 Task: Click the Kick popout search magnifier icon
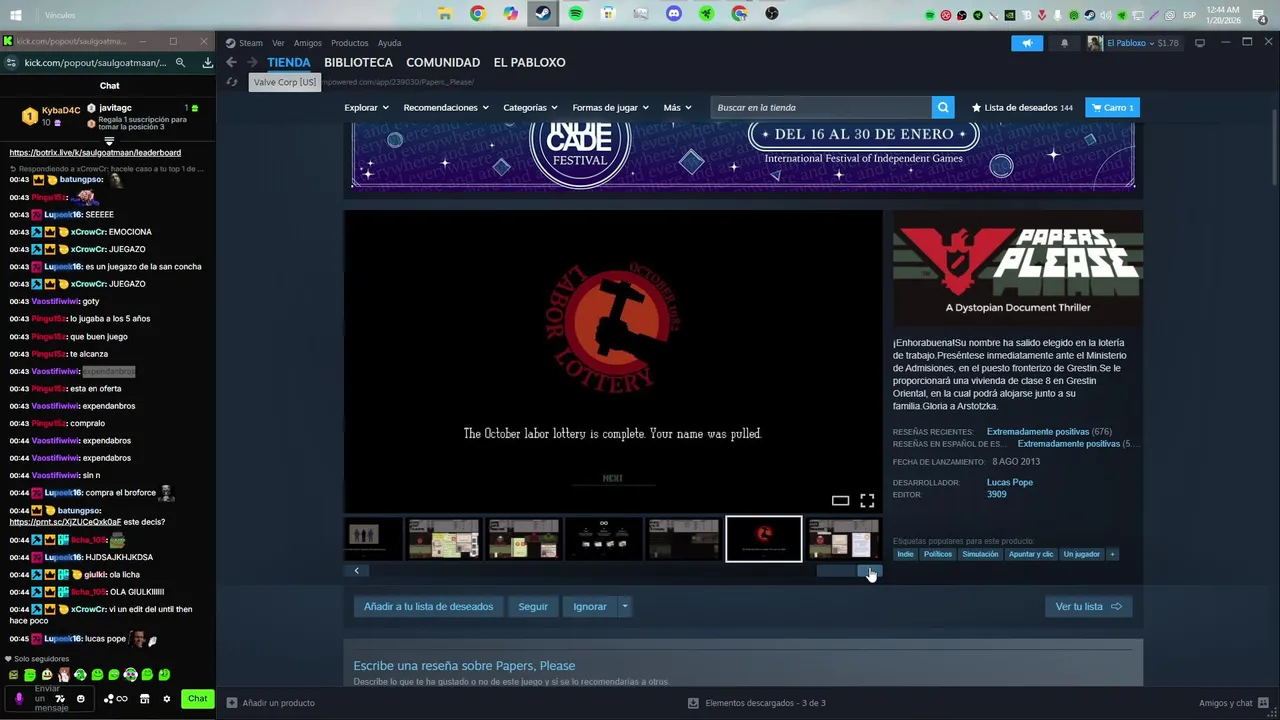coord(181,62)
